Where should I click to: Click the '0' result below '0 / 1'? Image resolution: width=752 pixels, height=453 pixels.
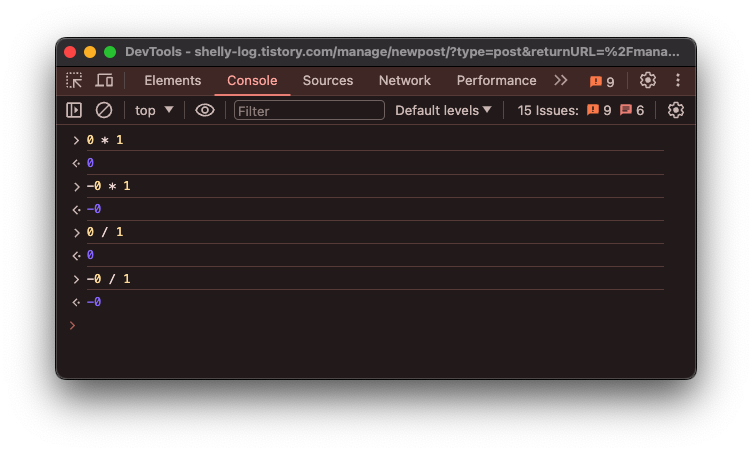(90, 255)
